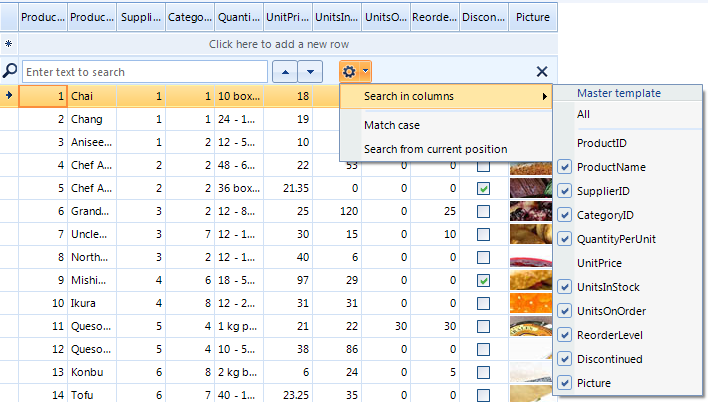This screenshot has height=402, width=708.
Task: Select Search from current position
Action: click(435, 149)
